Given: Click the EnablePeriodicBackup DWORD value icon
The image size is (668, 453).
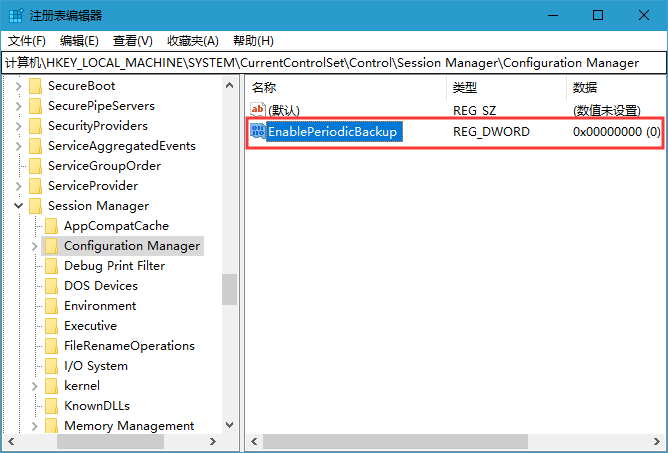Looking at the screenshot, I should (257, 132).
